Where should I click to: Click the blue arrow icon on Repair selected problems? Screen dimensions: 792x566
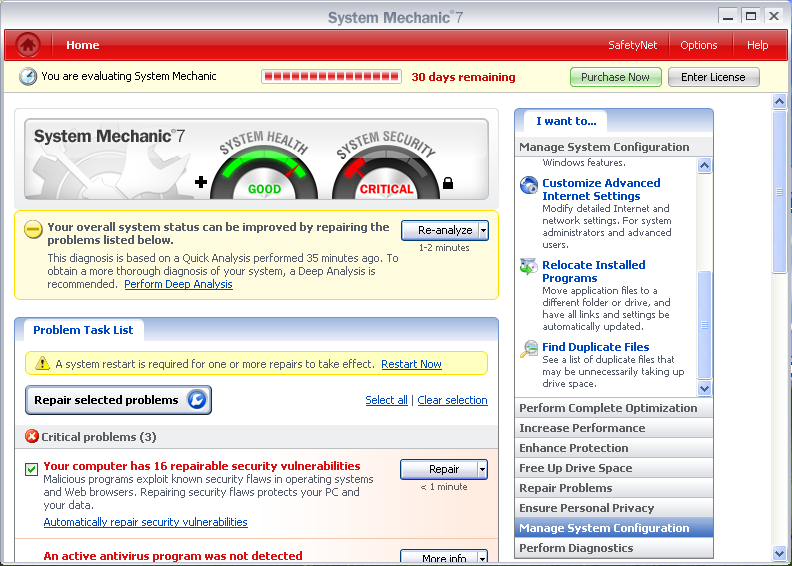(196, 400)
